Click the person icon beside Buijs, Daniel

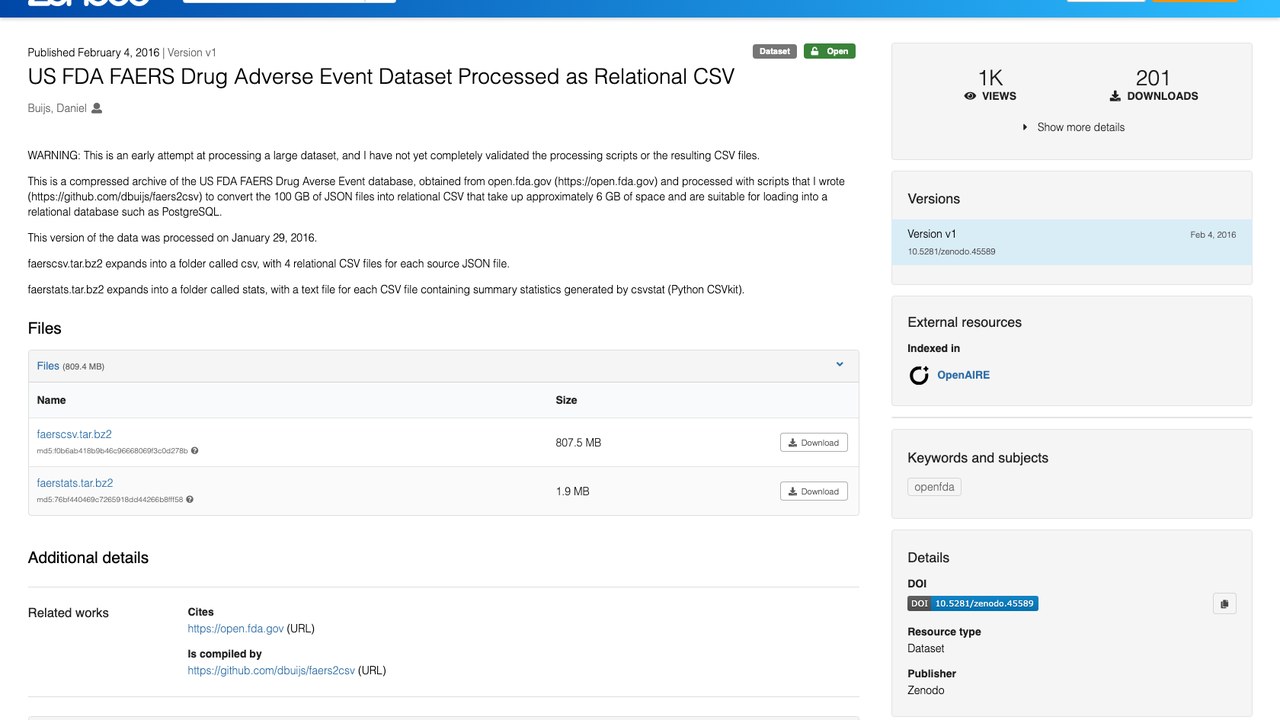click(97, 108)
